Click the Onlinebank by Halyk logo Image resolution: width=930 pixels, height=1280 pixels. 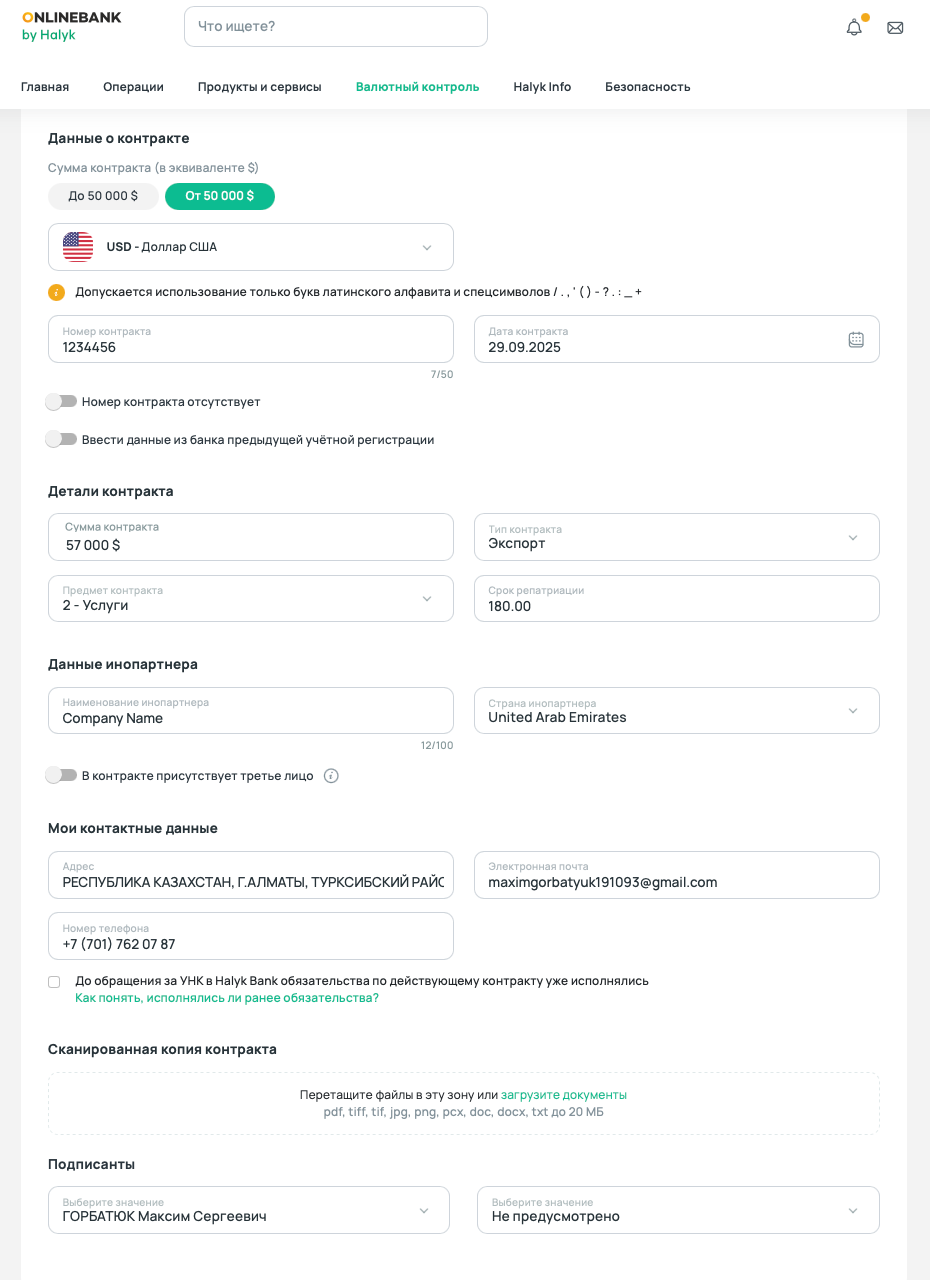tap(71, 26)
